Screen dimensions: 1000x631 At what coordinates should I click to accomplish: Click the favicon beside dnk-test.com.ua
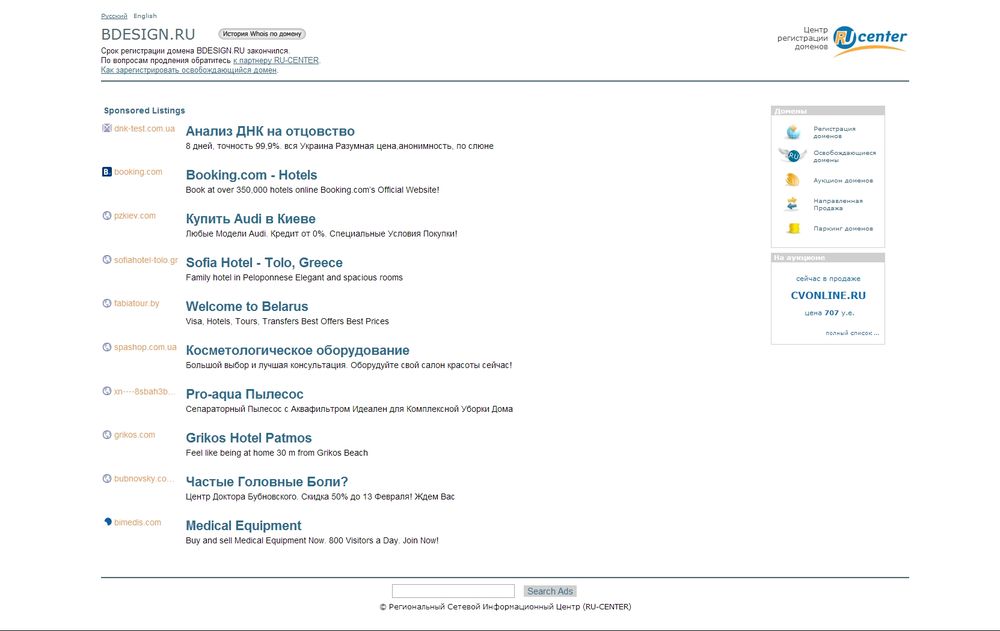click(x=107, y=128)
